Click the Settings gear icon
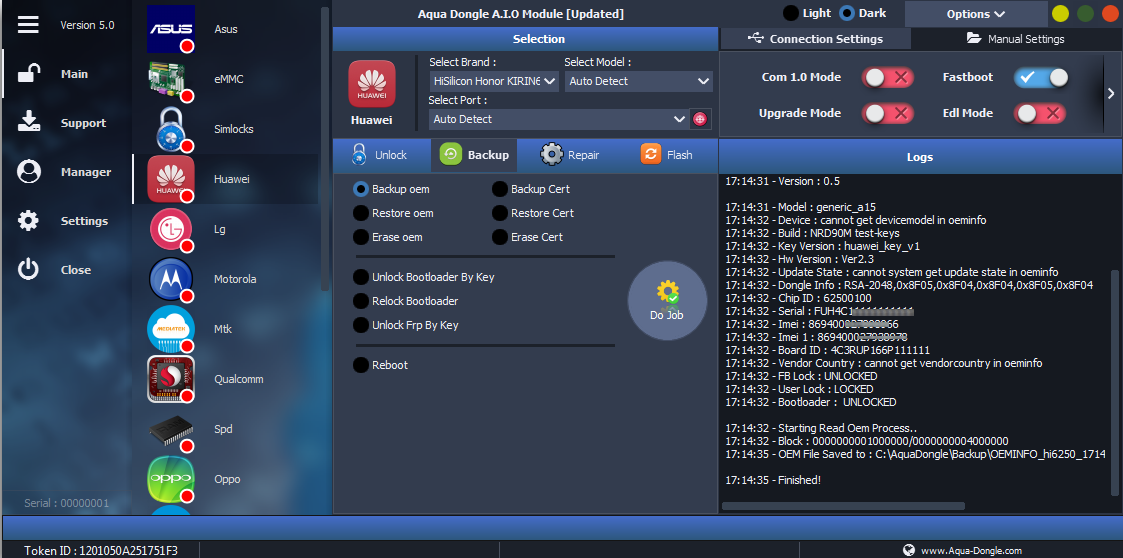Viewport: 1123px width, 558px height. [x=29, y=221]
